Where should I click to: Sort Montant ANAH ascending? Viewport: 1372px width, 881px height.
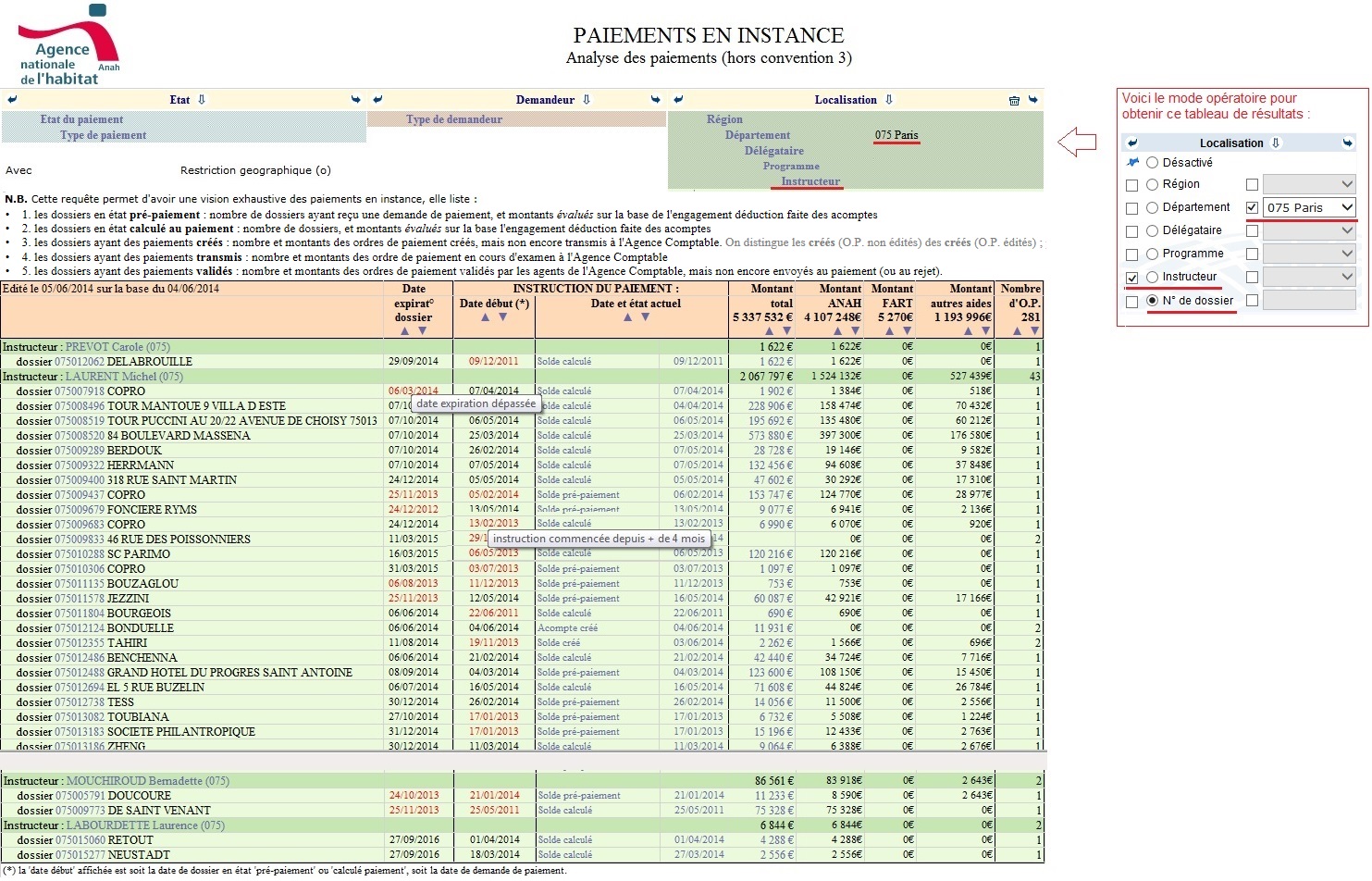click(837, 331)
